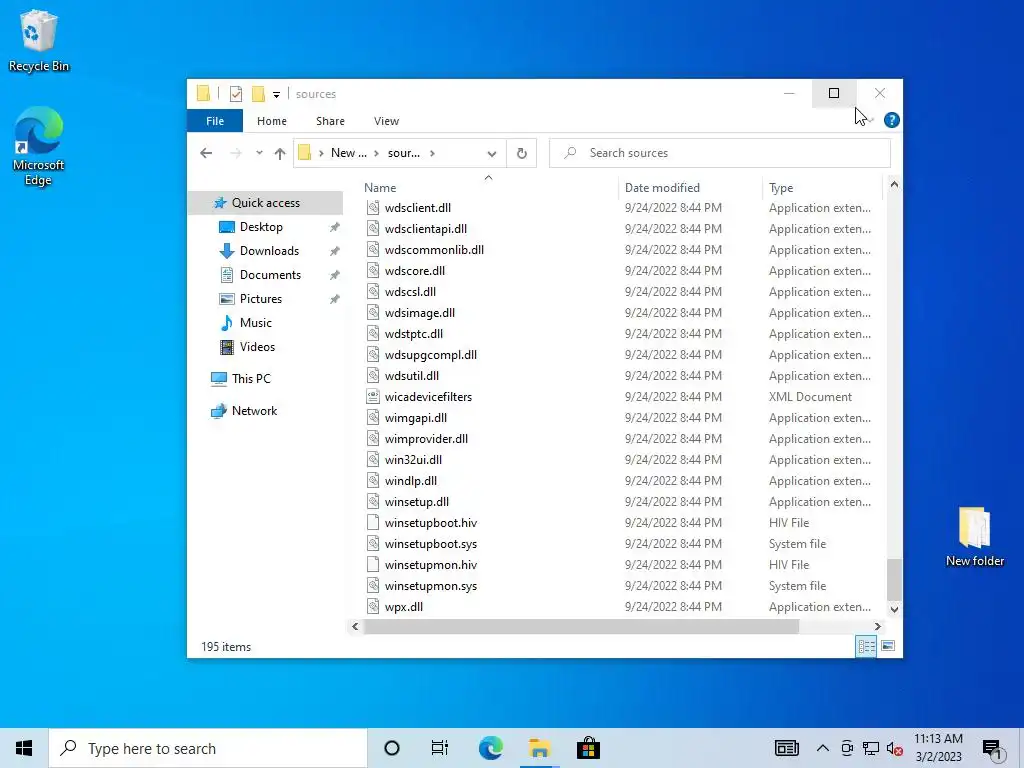Open Cortana from the taskbar
Screen dimensions: 1024x768
[x=392, y=748]
